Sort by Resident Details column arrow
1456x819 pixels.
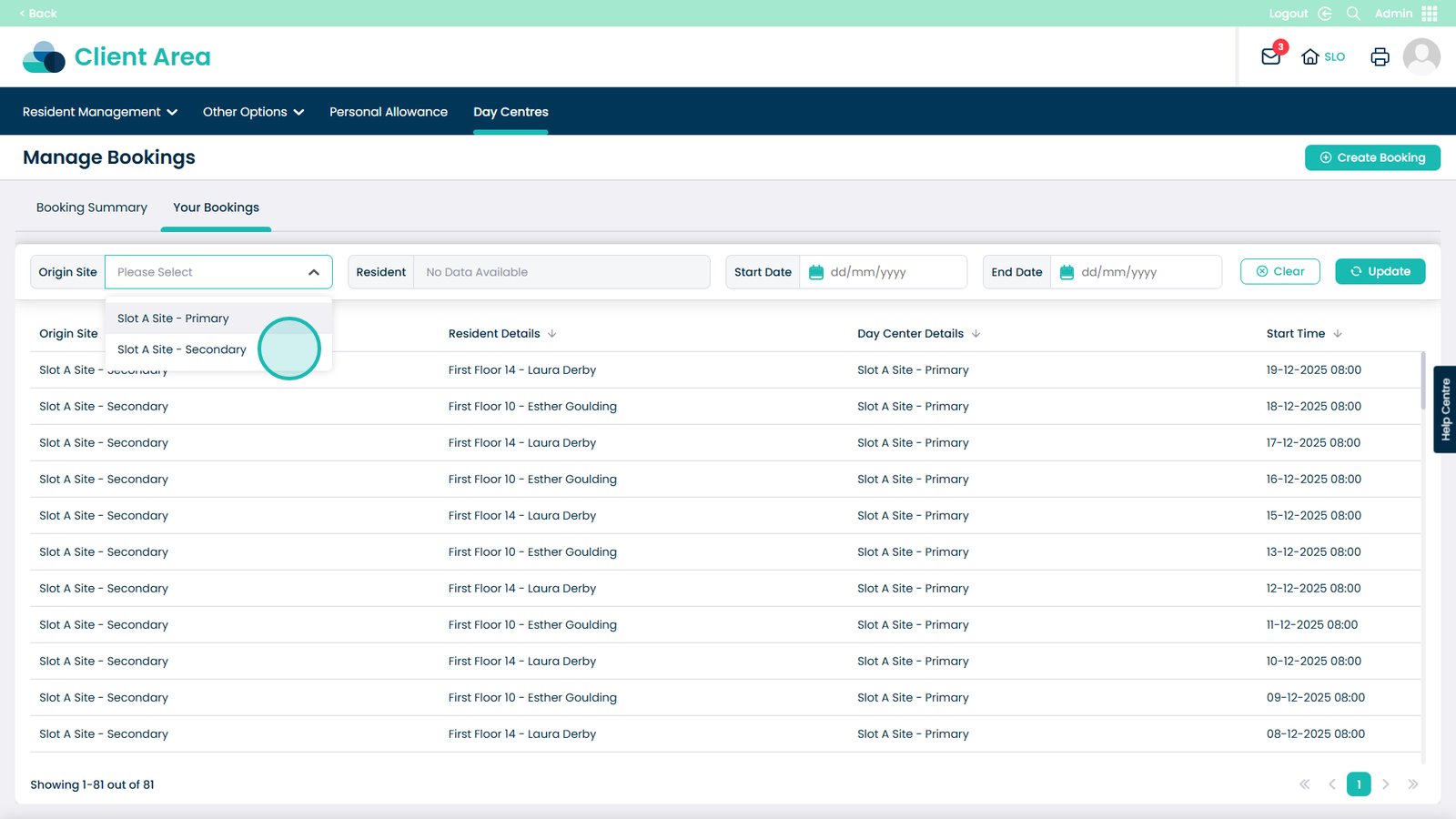tap(552, 334)
